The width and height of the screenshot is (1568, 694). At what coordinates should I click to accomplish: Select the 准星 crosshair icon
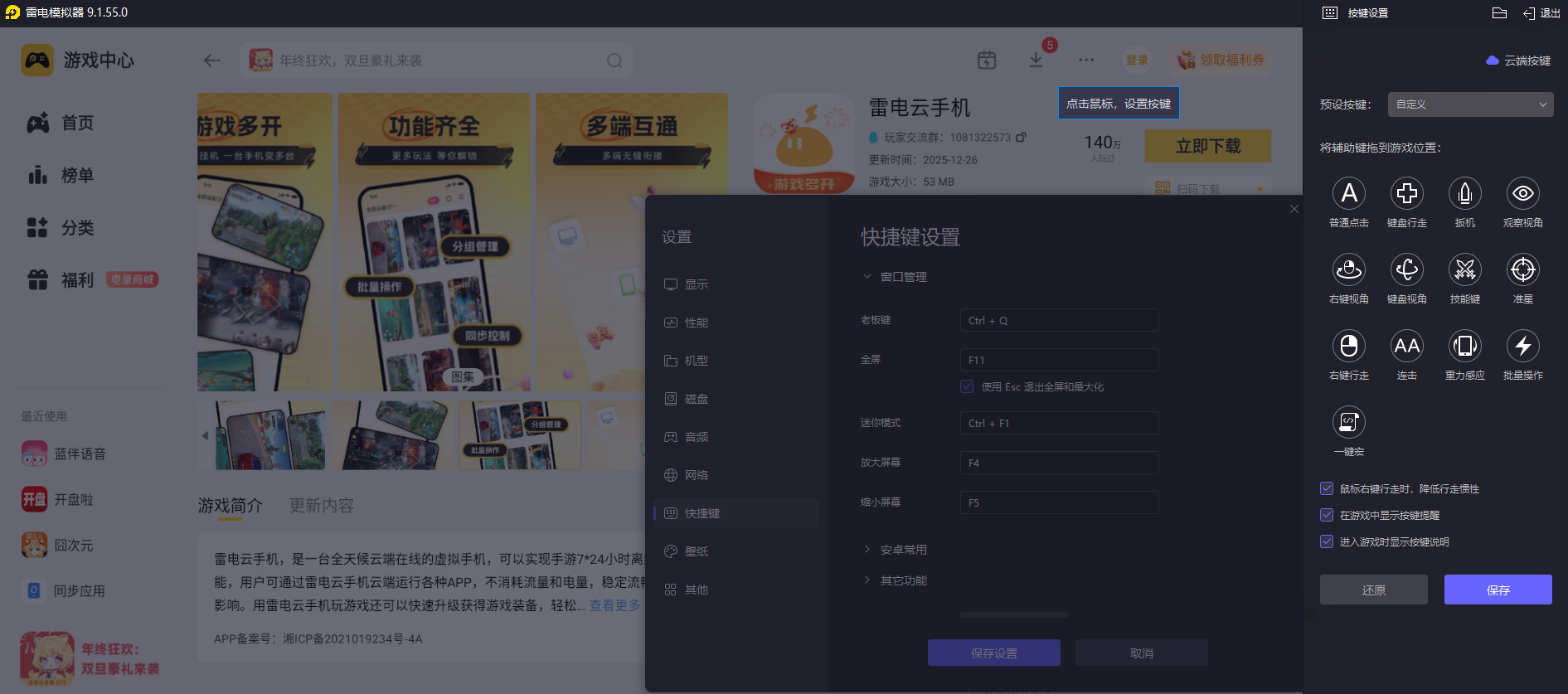1523,269
